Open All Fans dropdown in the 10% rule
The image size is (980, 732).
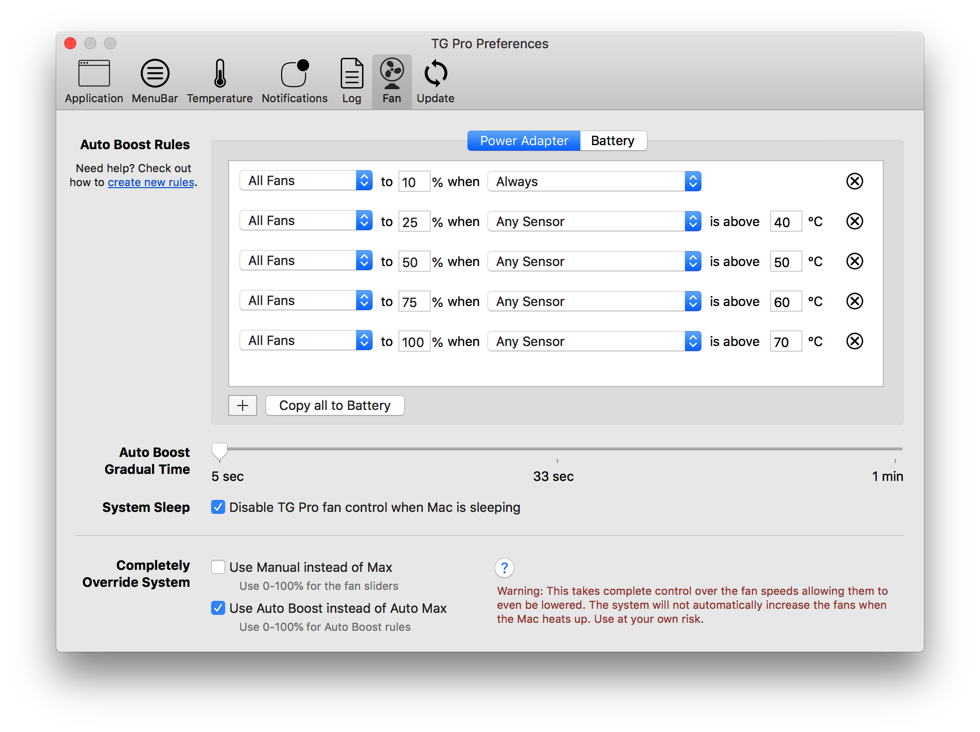(306, 181)
